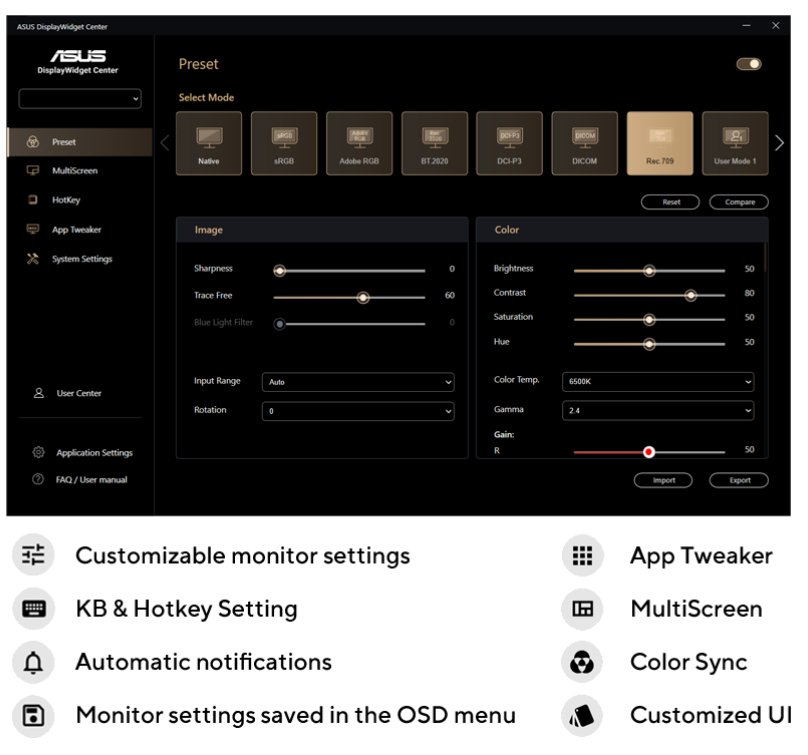The image size is (808, 755).
Task: Open the Input Range dropdown
Action: tap(358, 382)
